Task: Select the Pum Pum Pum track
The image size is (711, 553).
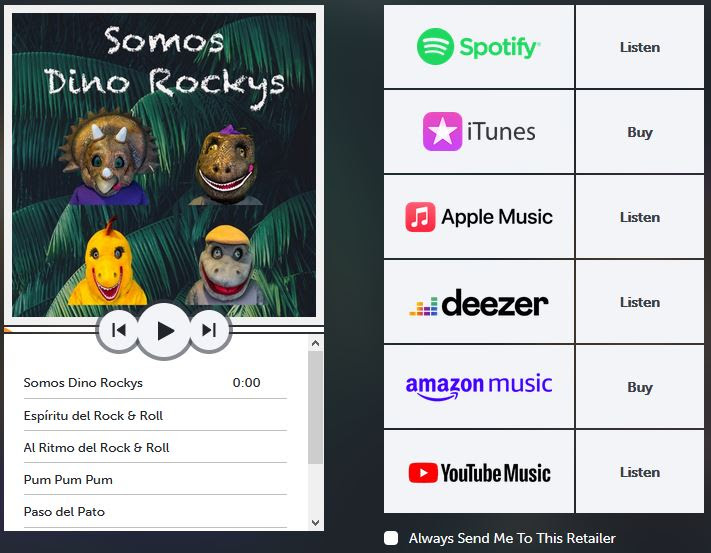Action: [x=155, y=480]
